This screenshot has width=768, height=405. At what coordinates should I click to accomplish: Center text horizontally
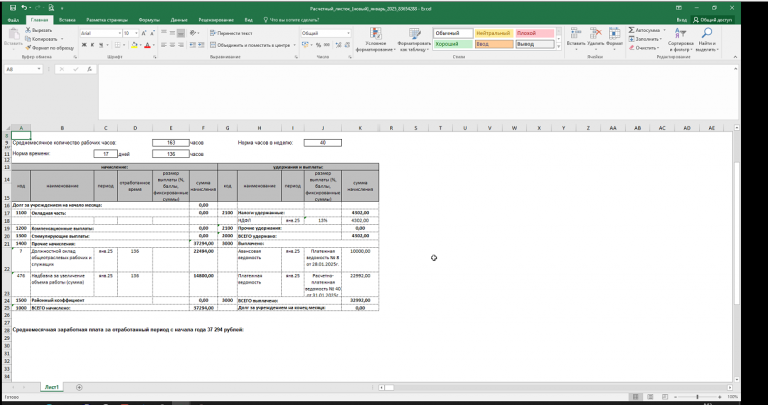[172, 45]
